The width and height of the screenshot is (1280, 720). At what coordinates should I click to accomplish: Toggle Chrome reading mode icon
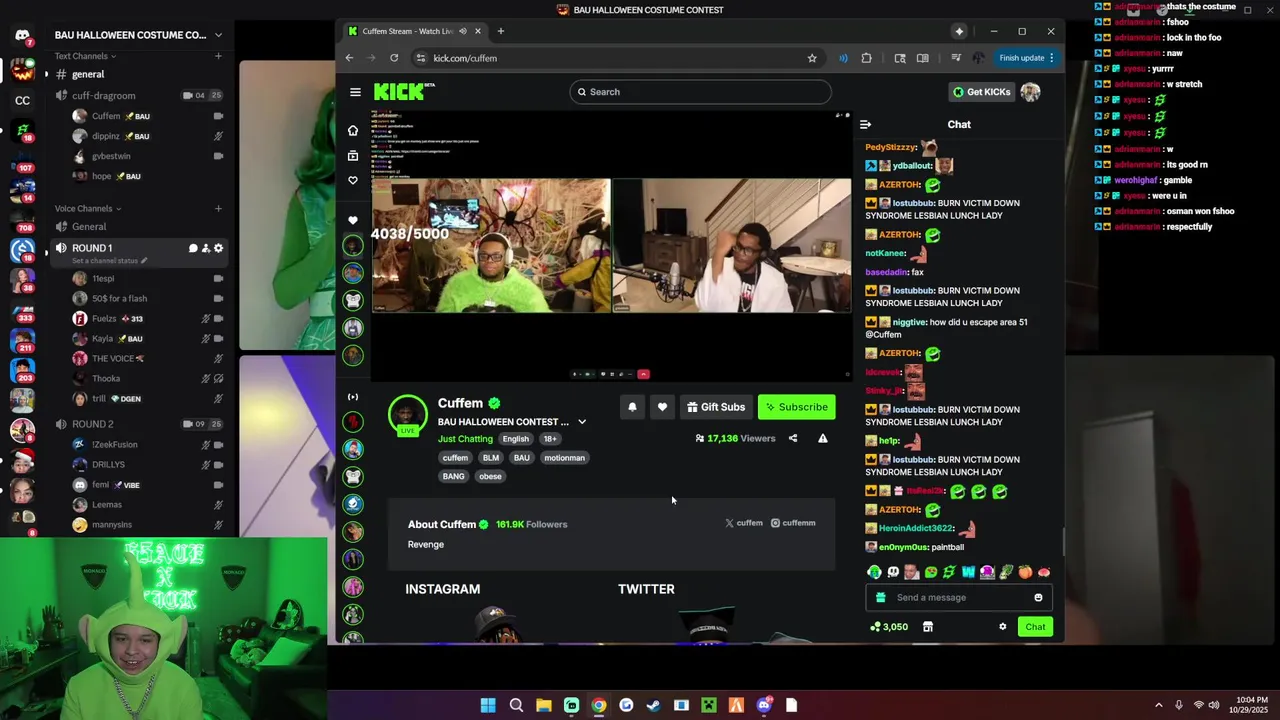[x=922, y=58]
